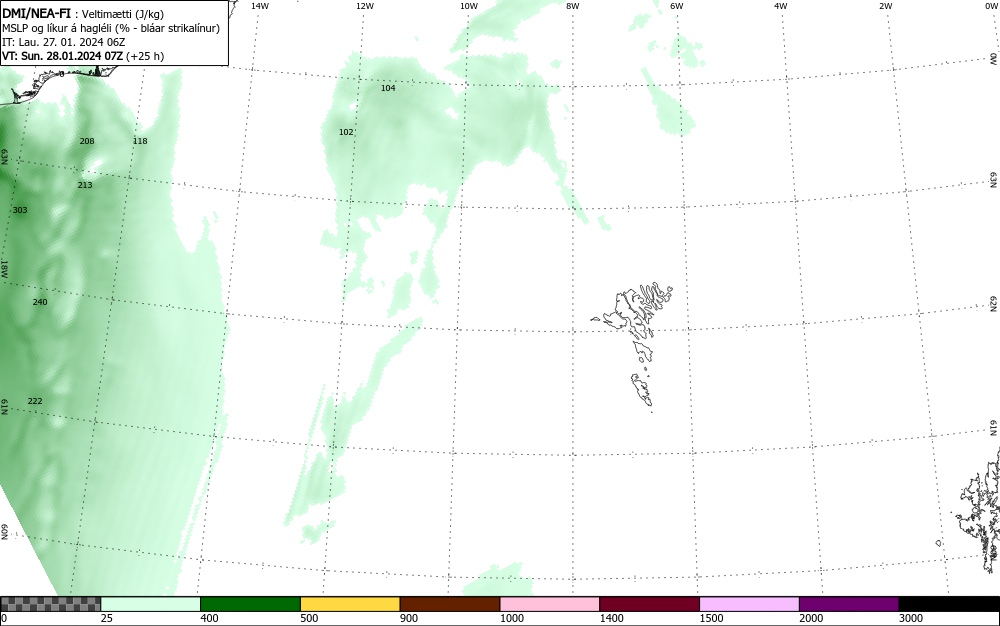Click the value label 104 on the map
The image size is (1000, 626).
[x=388, y=88]
